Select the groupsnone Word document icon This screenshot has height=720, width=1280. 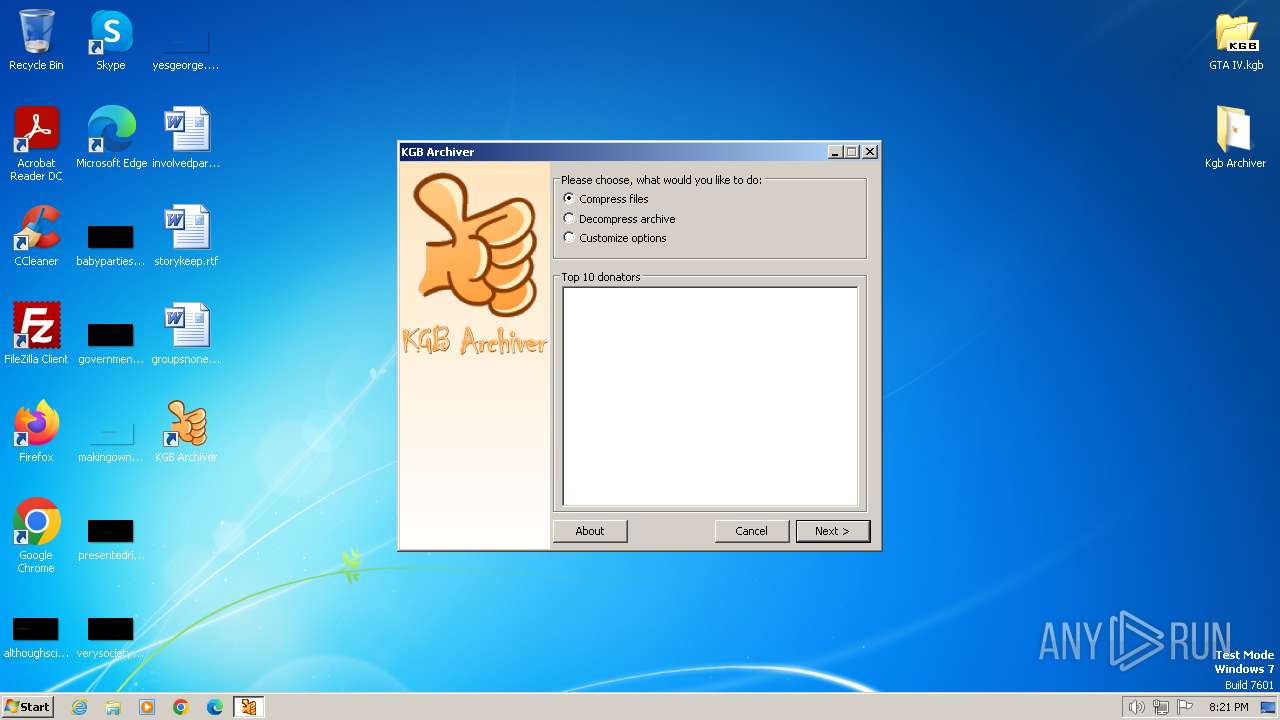[186, 334]
